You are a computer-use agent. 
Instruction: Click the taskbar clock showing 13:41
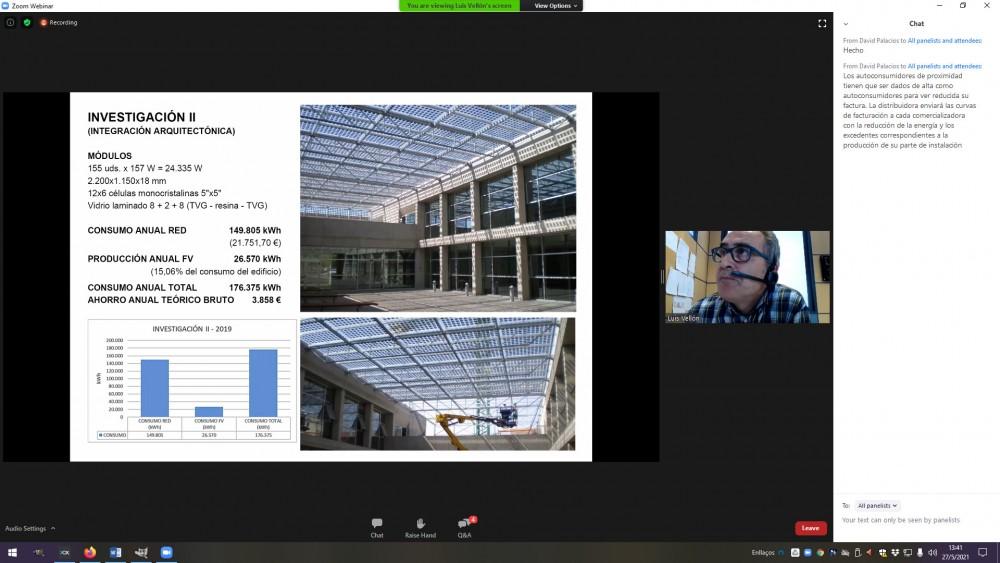click(955, 552)
